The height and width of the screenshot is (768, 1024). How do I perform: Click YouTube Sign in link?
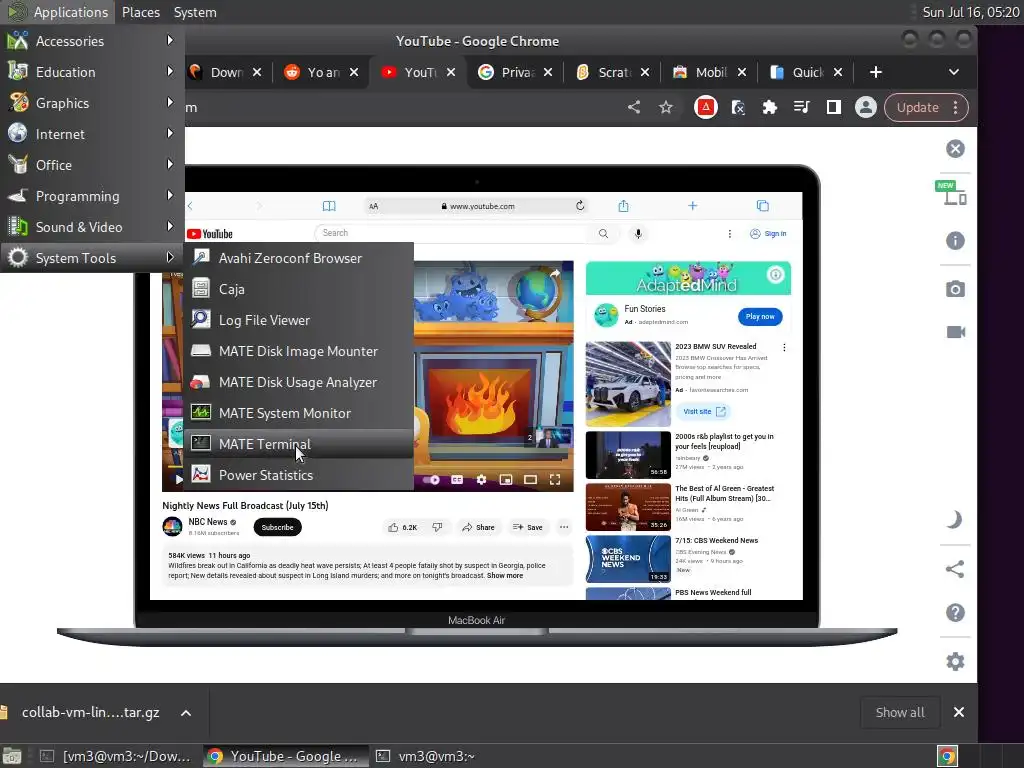pyautogui.click(x=768, y=233)
